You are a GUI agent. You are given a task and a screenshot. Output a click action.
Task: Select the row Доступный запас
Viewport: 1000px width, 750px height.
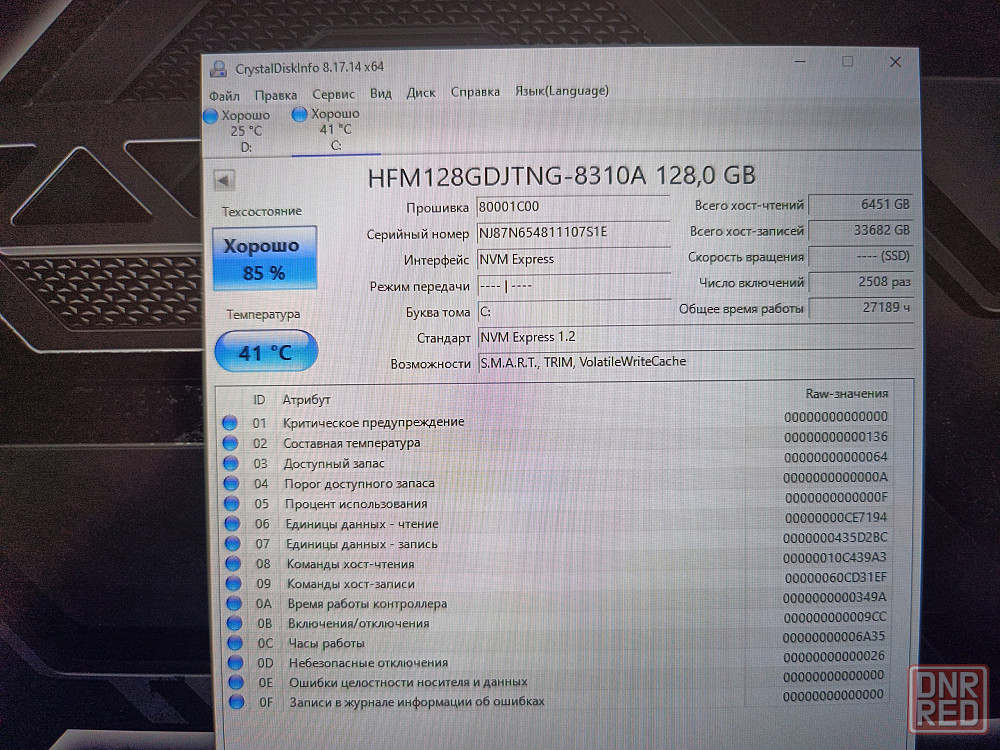(555, 460)
